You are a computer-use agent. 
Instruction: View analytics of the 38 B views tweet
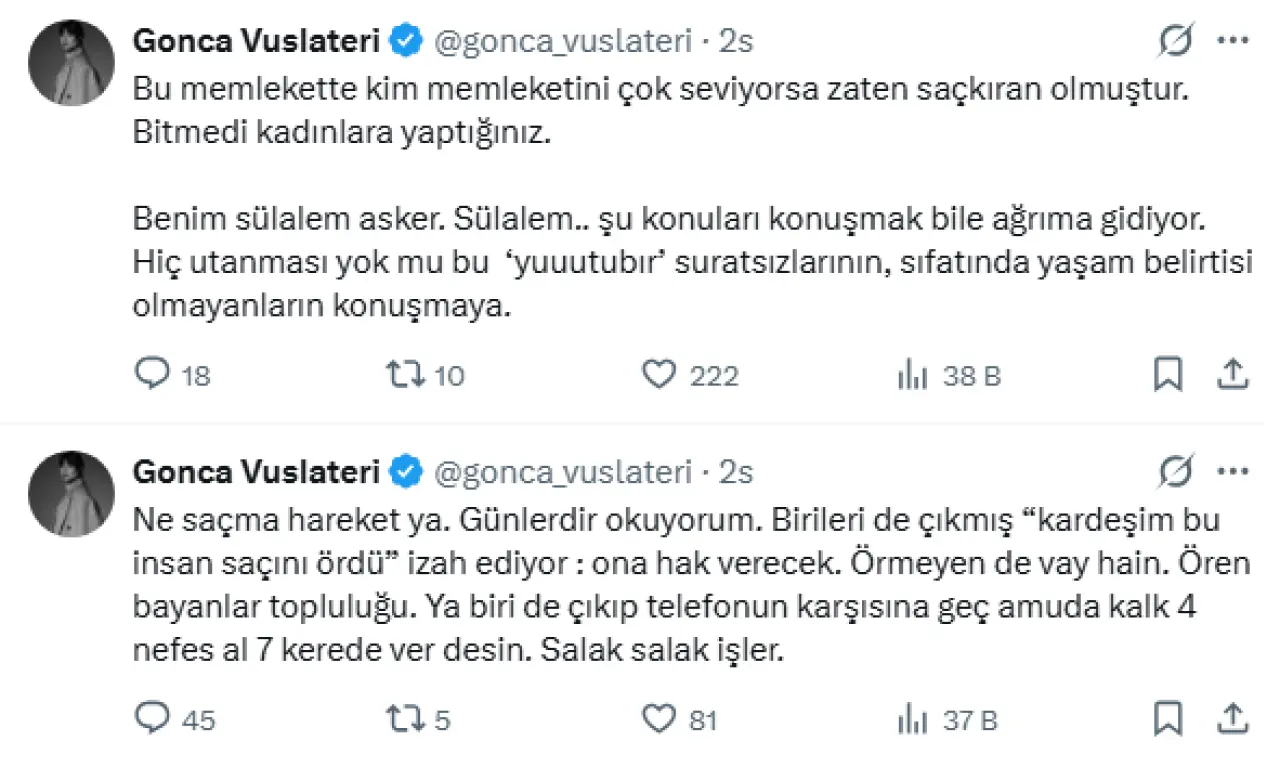pyautogui.click(x=911, y=375)
